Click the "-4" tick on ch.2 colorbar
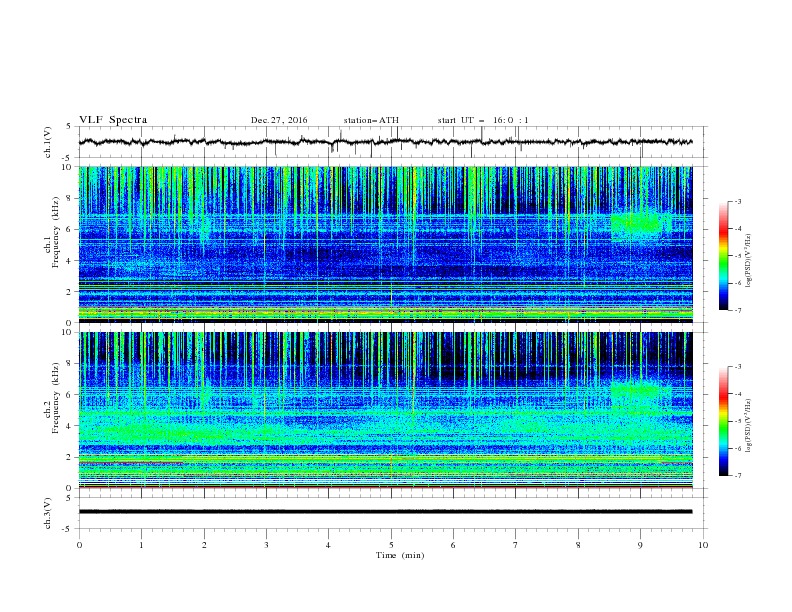Image resolution: width=792 pixels, height=612 pixels. (x=737, y=394)
